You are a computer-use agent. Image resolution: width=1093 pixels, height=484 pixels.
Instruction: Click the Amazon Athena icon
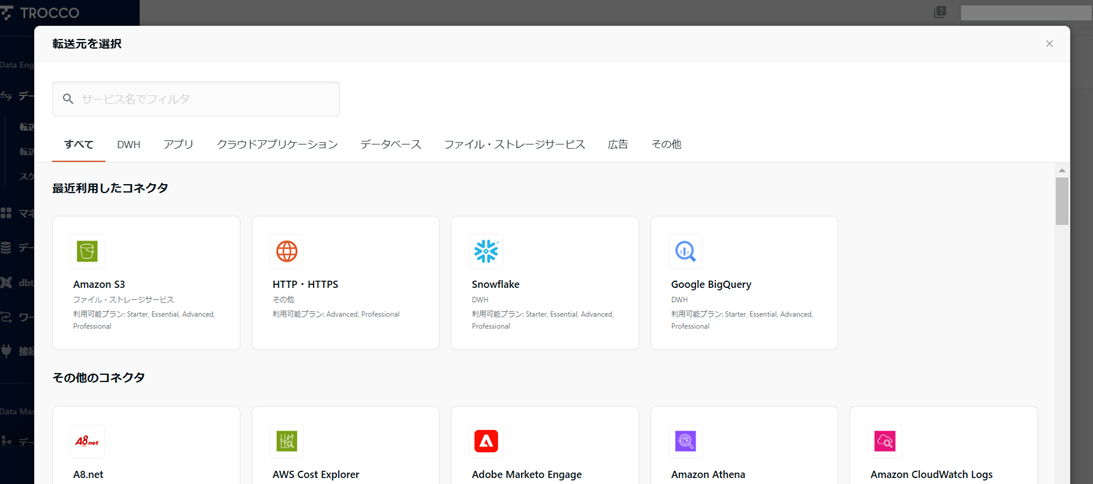pyautogui.click(x=685, y=441)
